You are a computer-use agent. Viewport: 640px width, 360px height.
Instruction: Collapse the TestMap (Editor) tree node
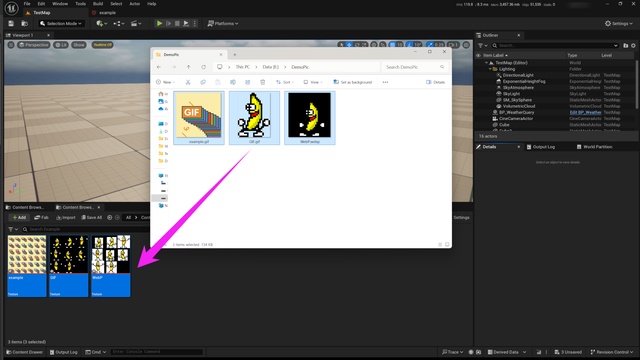coord(487,63)
